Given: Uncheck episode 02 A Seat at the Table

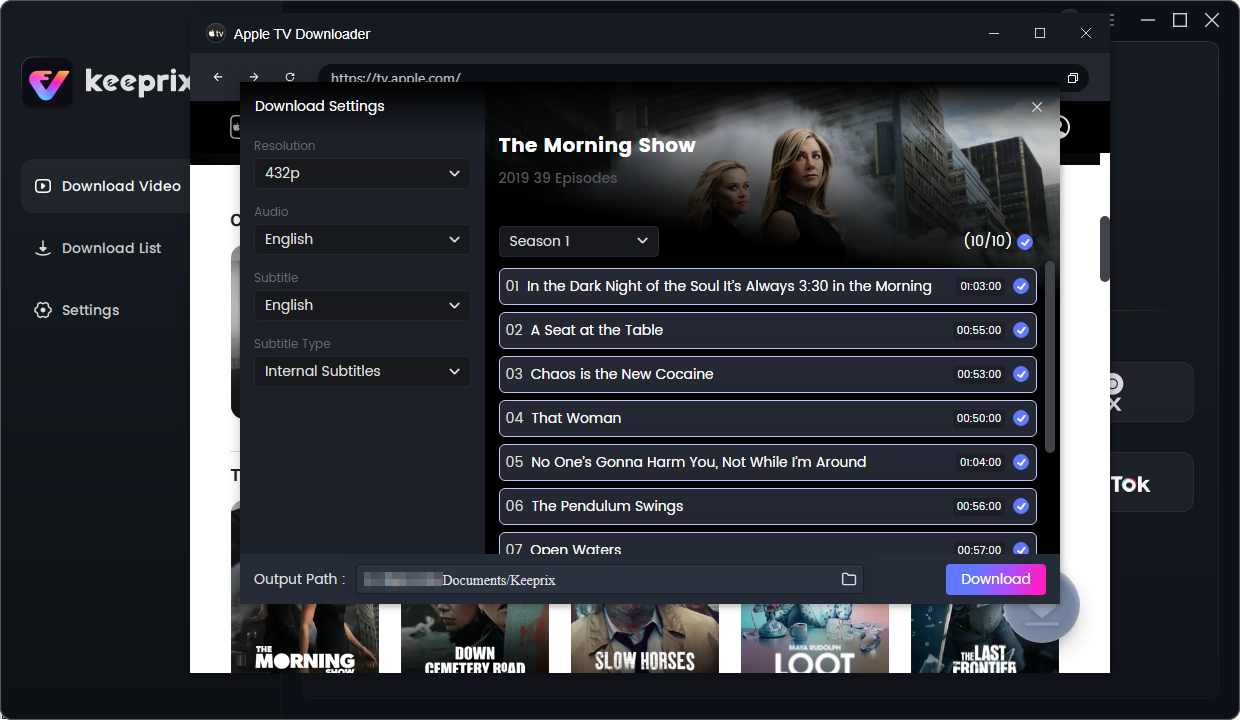Looking at the screenshot, I should pos(1021,330).
